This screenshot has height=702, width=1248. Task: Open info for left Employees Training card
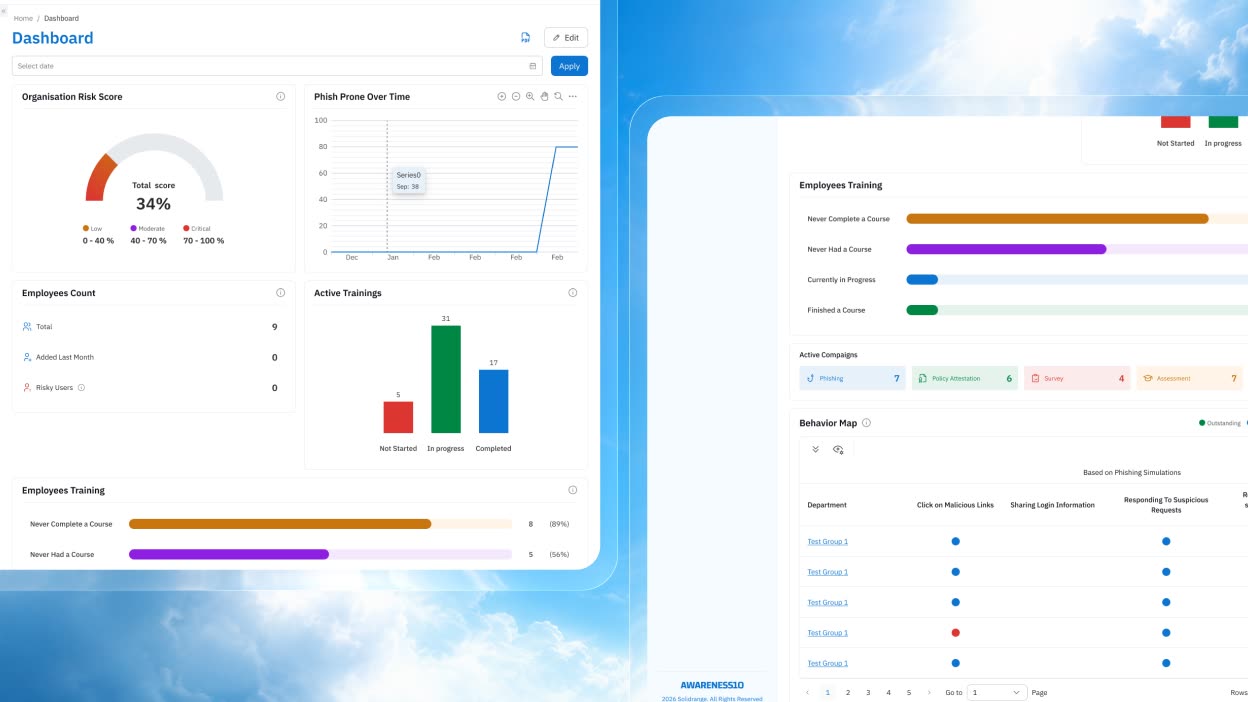573,490
